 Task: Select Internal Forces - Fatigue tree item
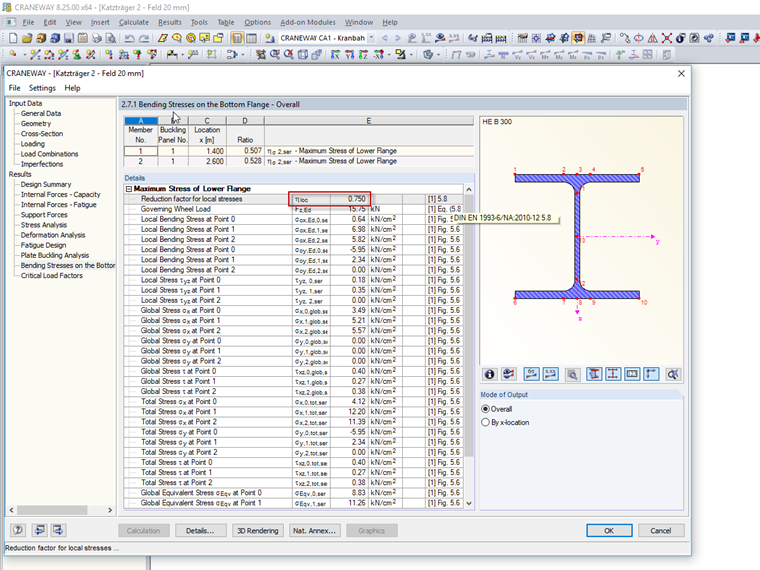point(59,205)
